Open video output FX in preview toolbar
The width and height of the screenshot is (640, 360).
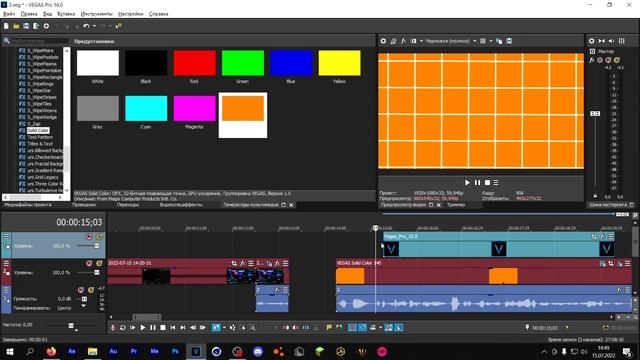403,41
